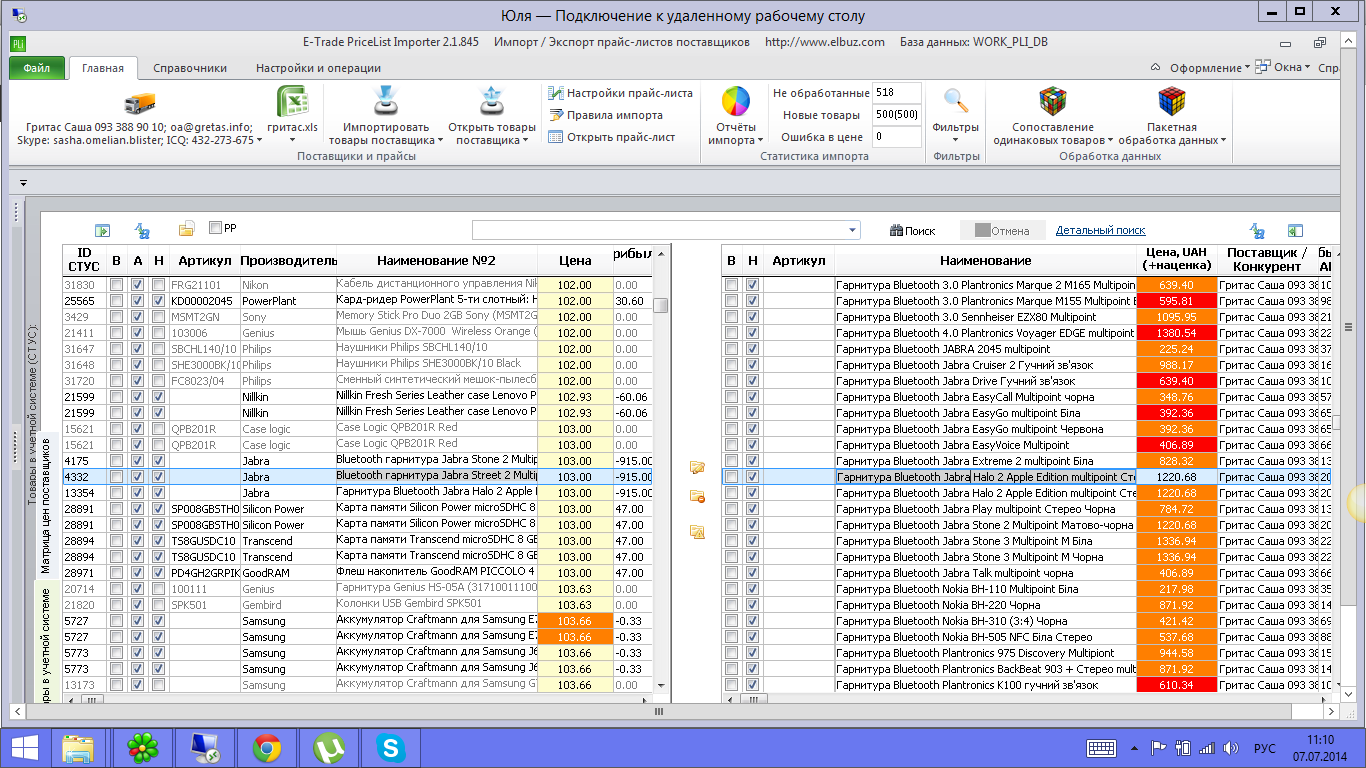
Task: Open ICQ from the taskbar
Action: [142, 747]
